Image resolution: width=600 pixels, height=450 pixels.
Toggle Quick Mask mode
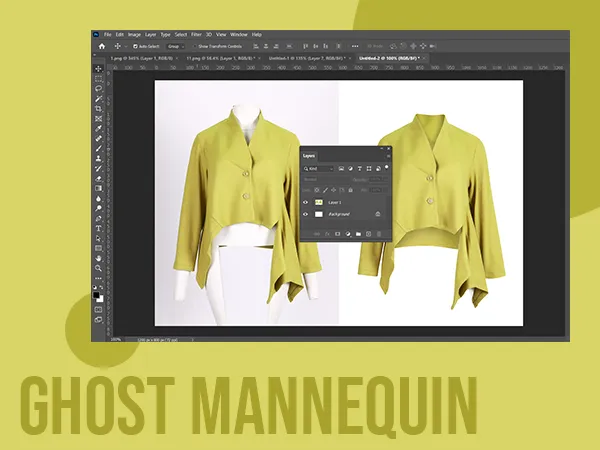pos(98,310)
